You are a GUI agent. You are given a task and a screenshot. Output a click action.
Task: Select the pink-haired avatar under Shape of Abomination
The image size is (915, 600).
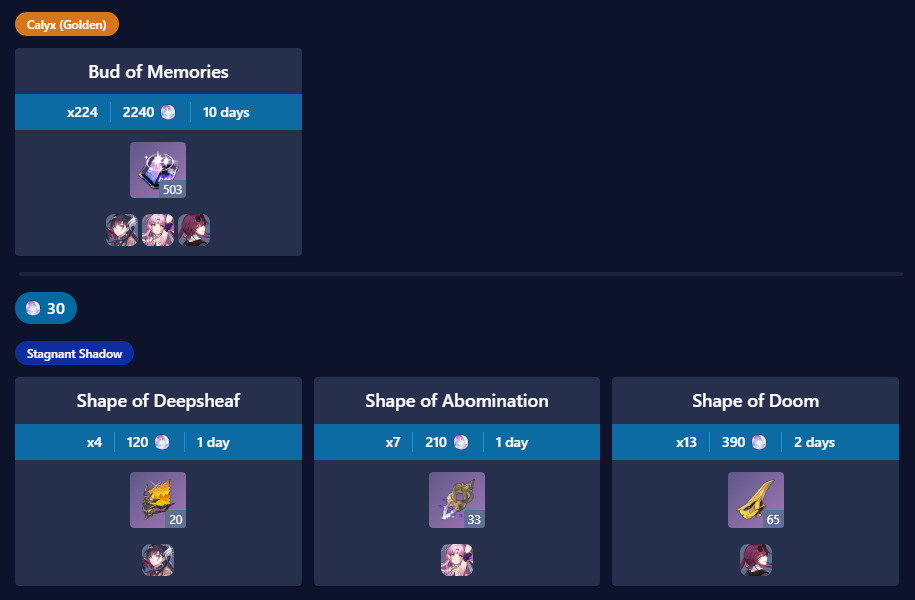[457, 560]
